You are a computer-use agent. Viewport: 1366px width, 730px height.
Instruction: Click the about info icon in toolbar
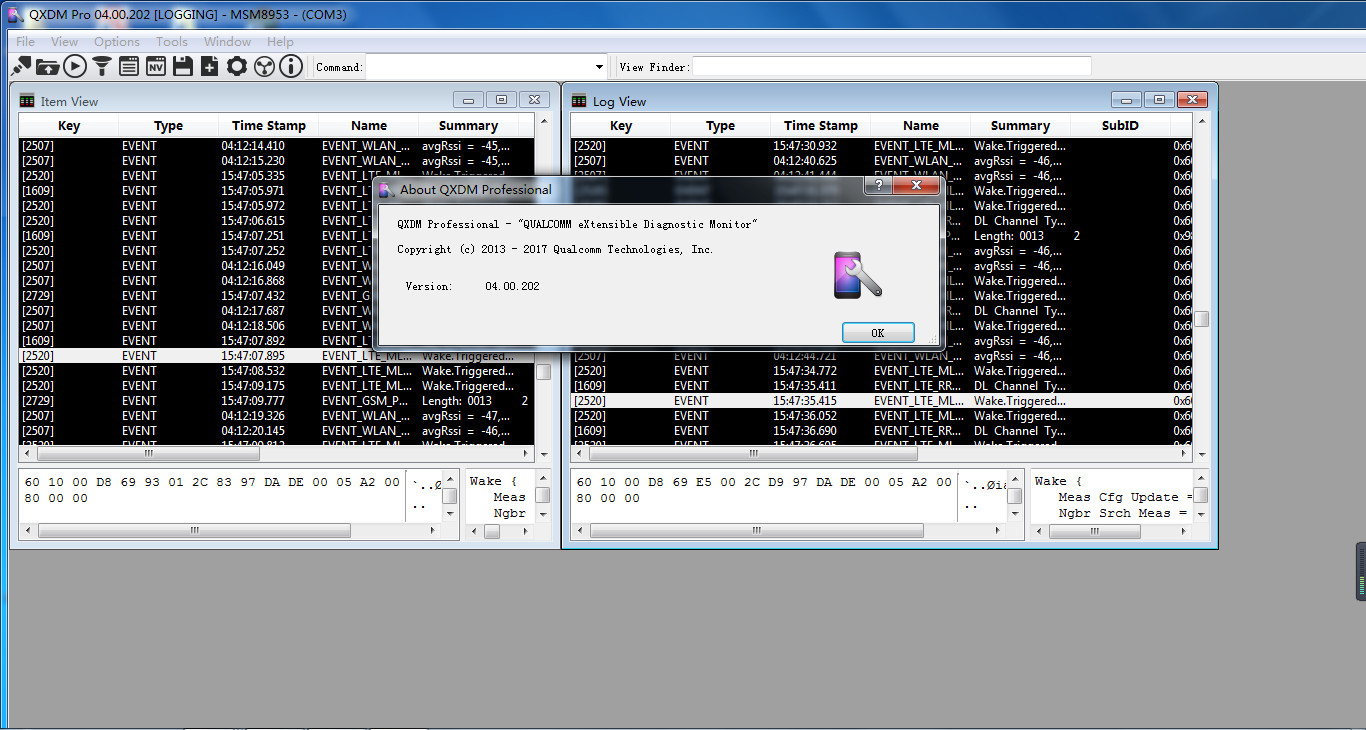[x=290, y=66]
